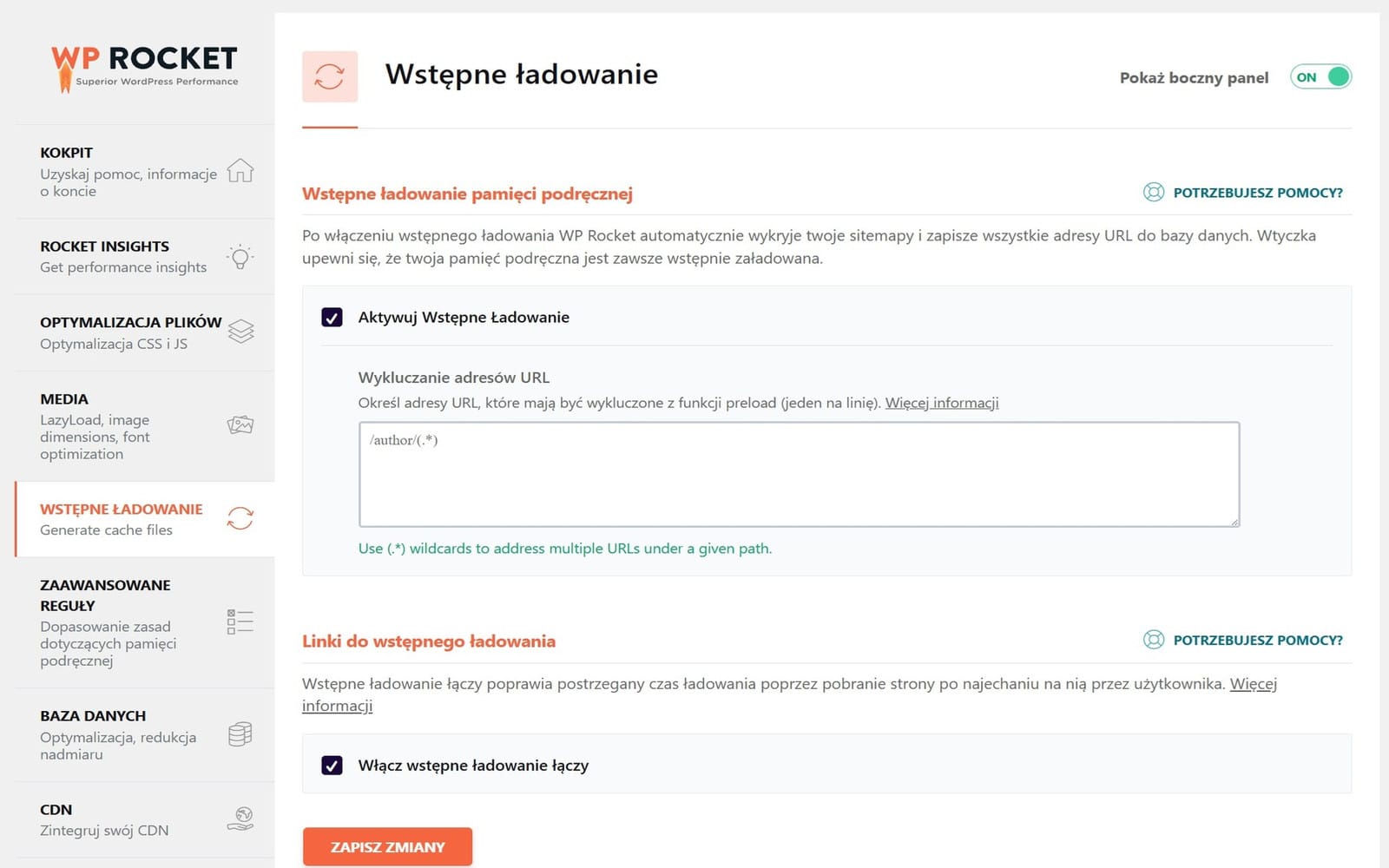Open the Kokpit menu section
The height and width of the screenshot is (868, 1389).
[x=145, y=171]
